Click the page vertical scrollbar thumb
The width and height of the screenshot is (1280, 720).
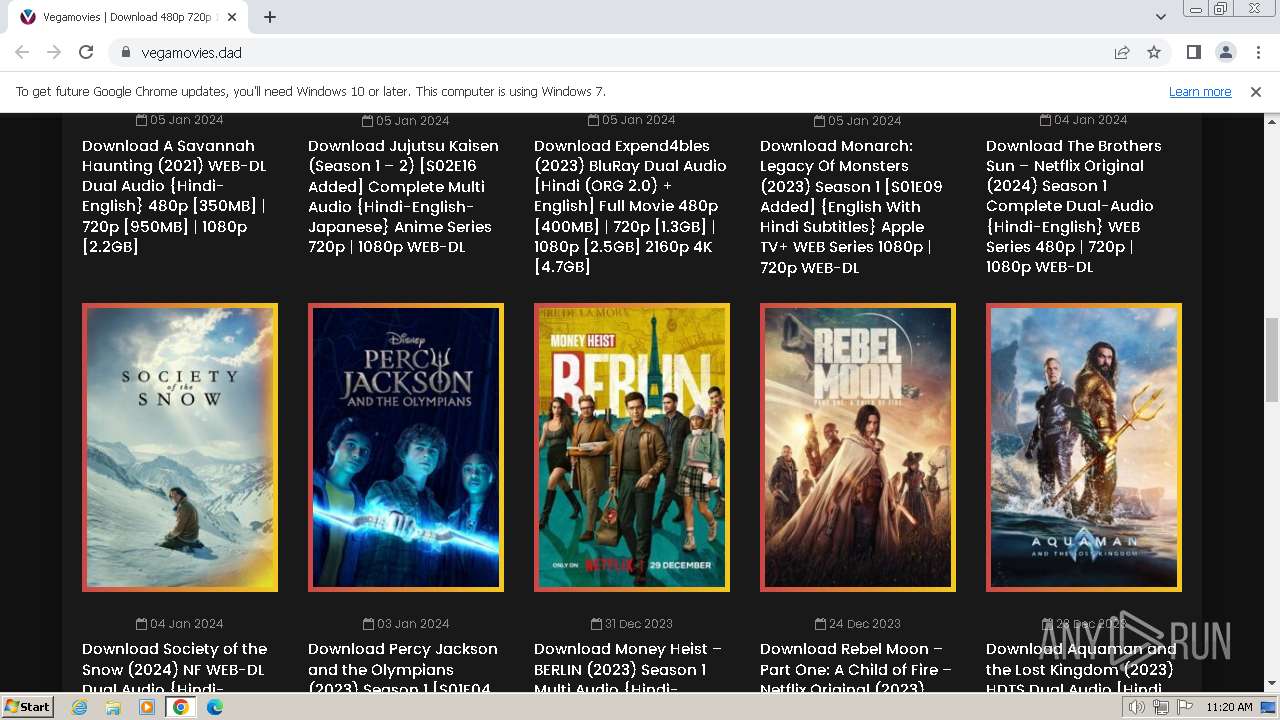pyautogui.click(x=1271, y=360)
